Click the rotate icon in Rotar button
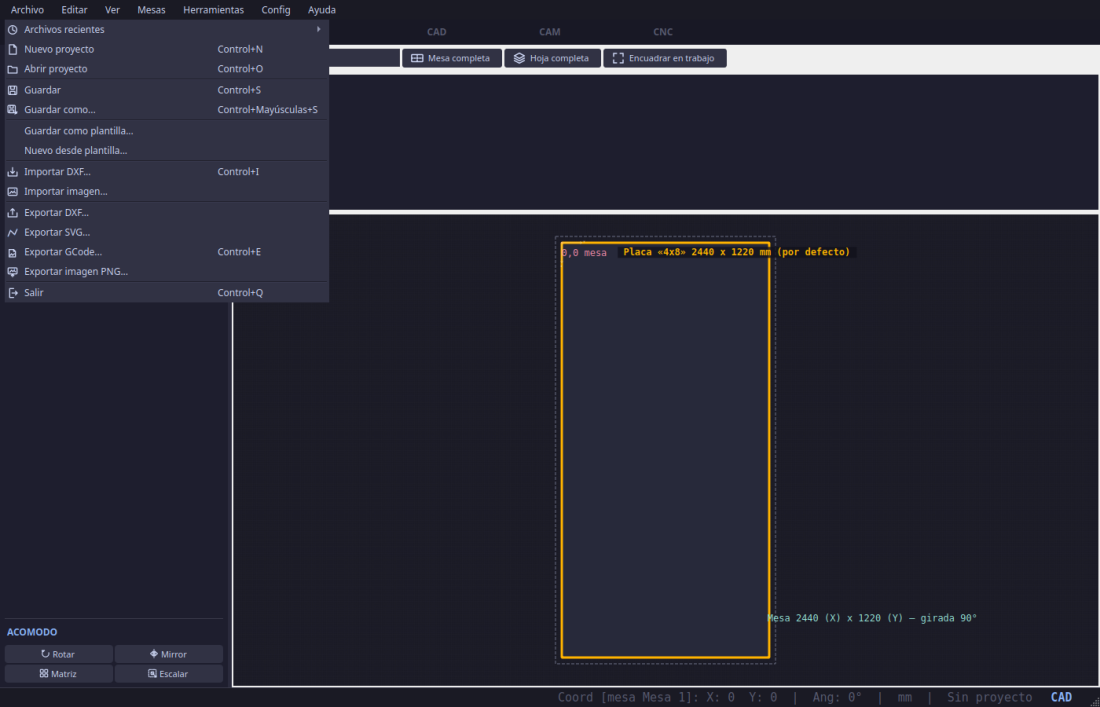 click(46, 654)
